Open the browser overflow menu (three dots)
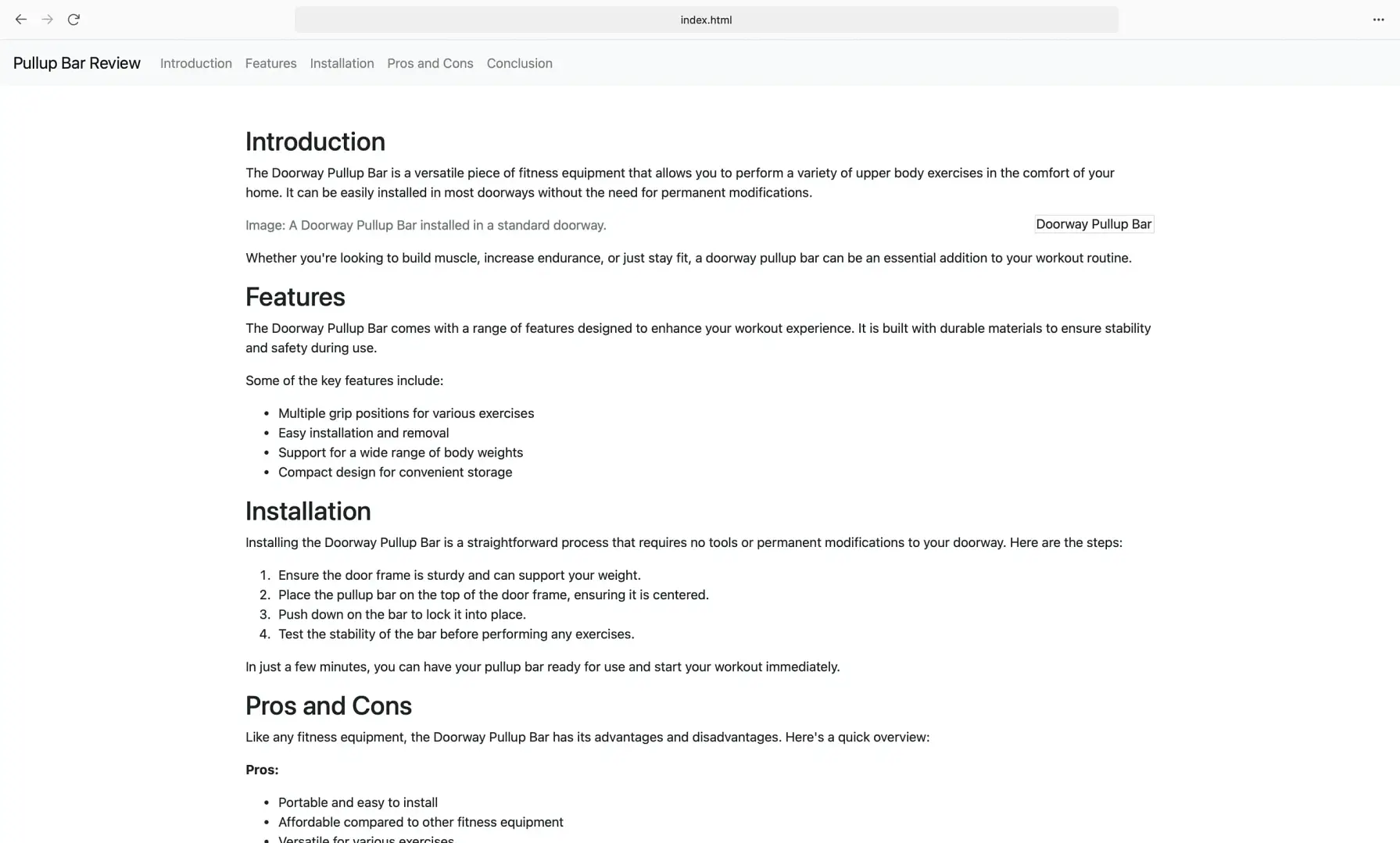 point(1377,20)
